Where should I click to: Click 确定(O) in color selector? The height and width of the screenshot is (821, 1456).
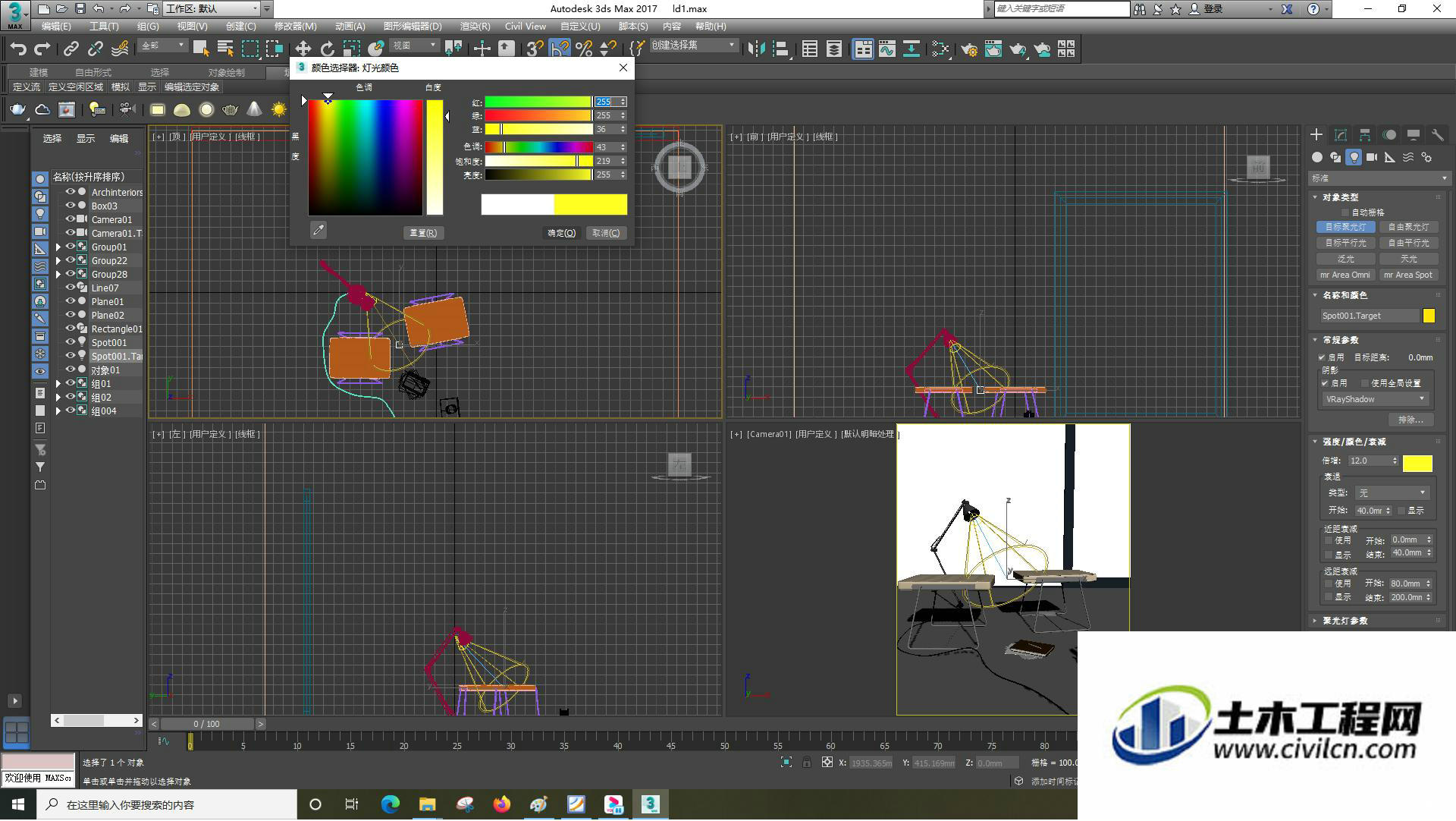point(562,233)
